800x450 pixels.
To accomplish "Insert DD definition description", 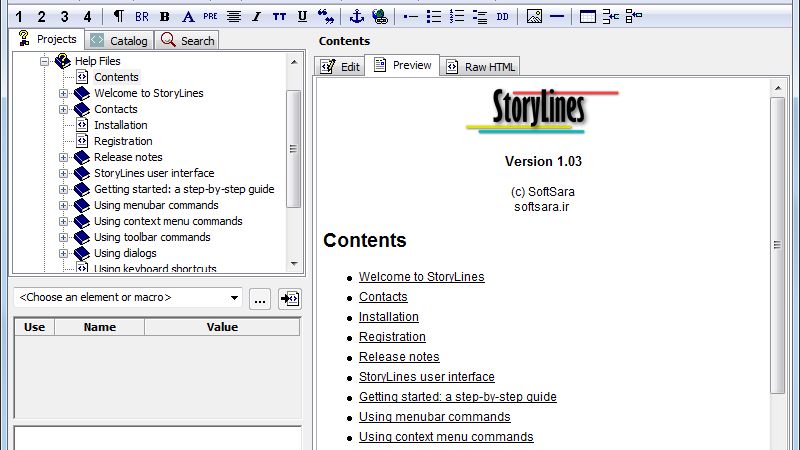I will point(503,17).
